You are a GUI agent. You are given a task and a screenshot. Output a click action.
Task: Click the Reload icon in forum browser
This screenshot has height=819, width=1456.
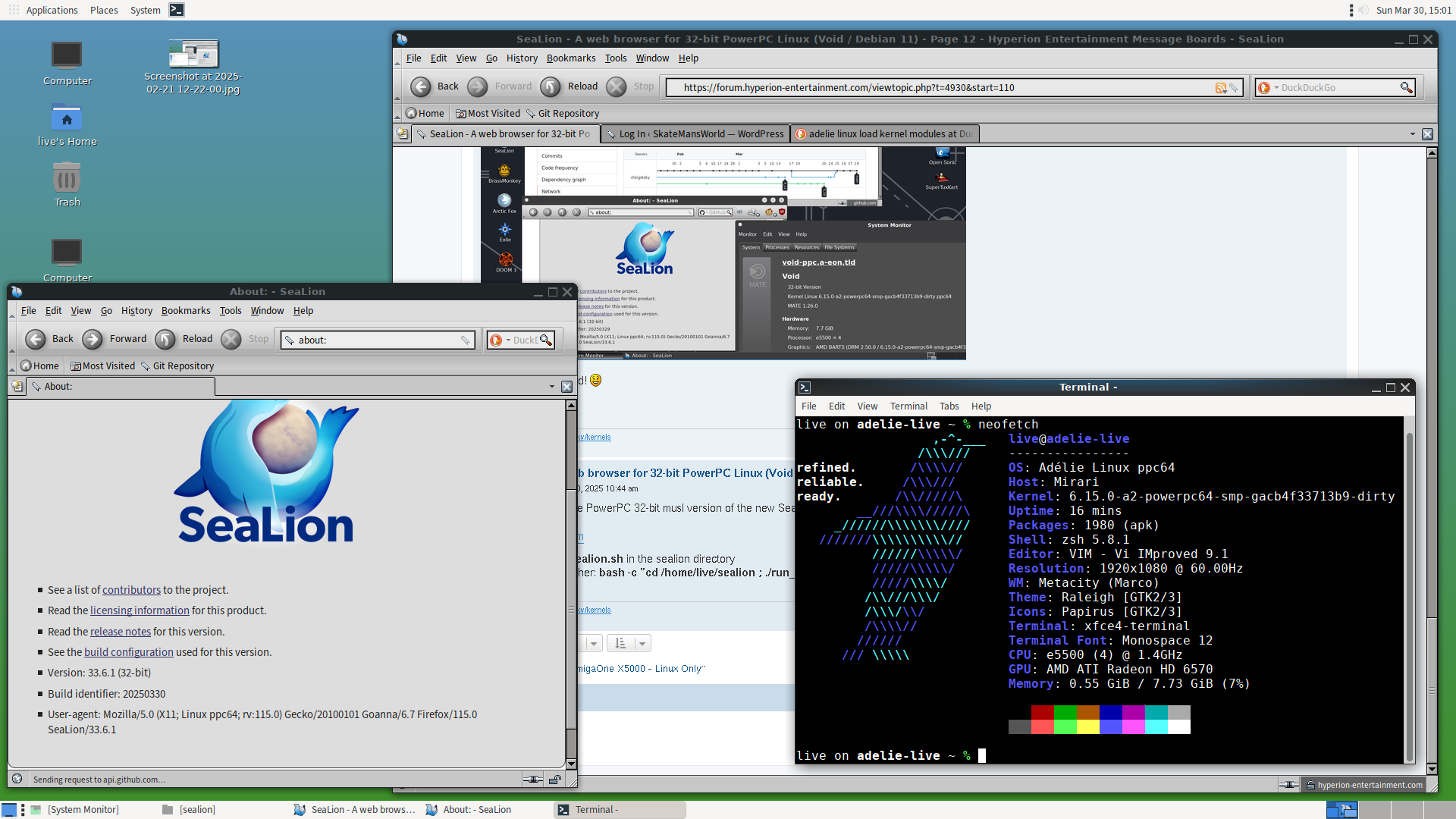(x=551, y=86)
